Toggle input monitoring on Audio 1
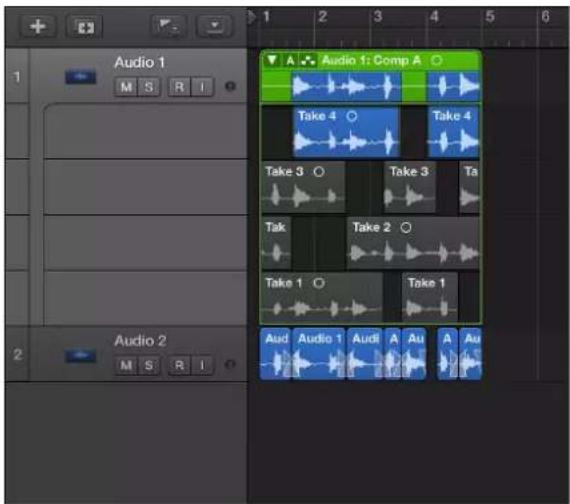 pos(202,87)
